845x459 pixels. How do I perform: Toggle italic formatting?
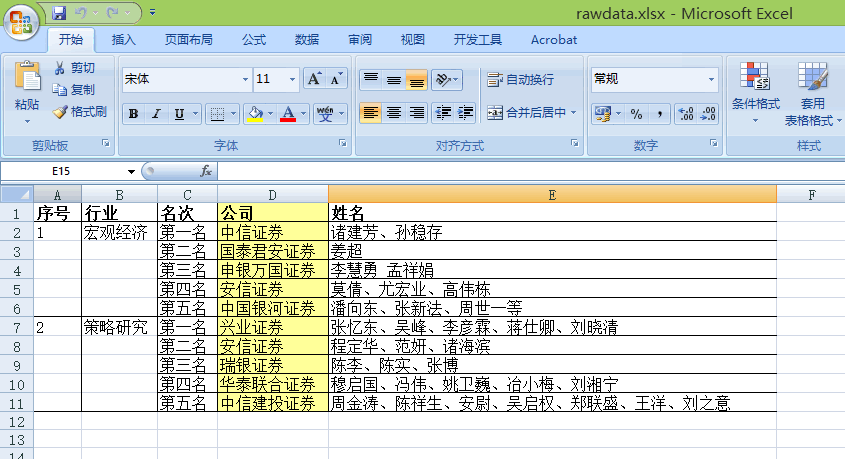tap(156, 114)
